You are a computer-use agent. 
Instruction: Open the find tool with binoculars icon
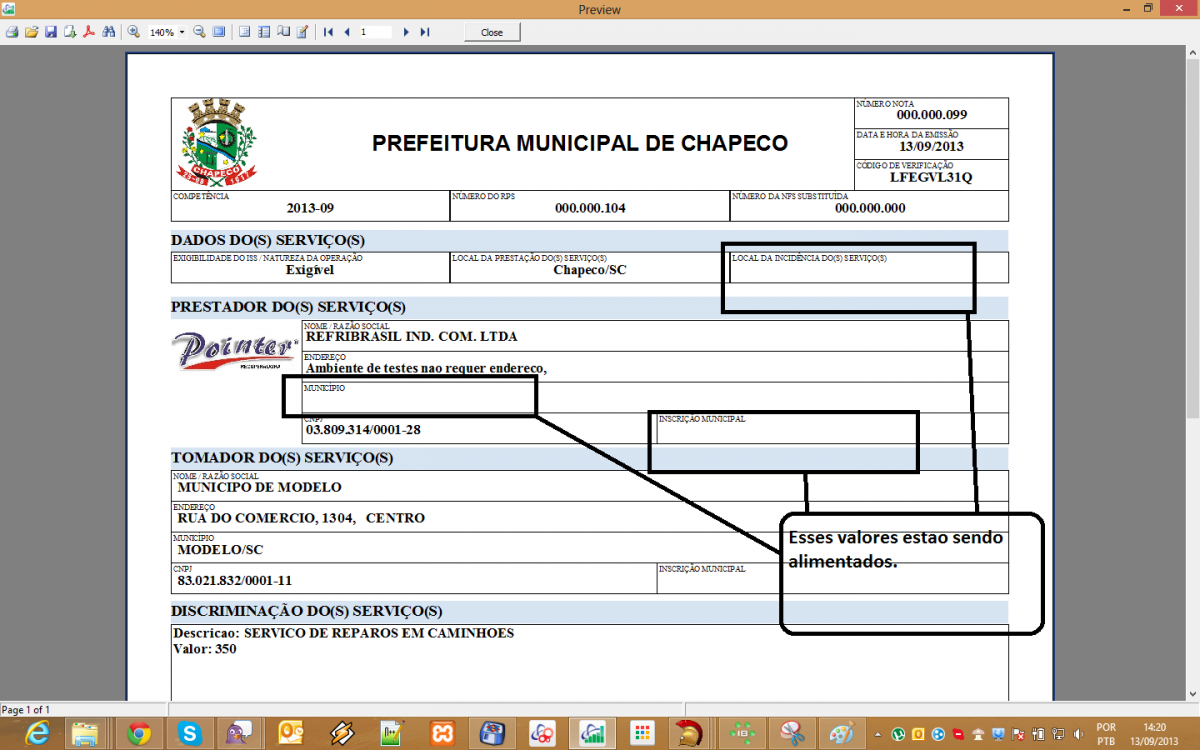pyautogui.click(x=107, y=32)
